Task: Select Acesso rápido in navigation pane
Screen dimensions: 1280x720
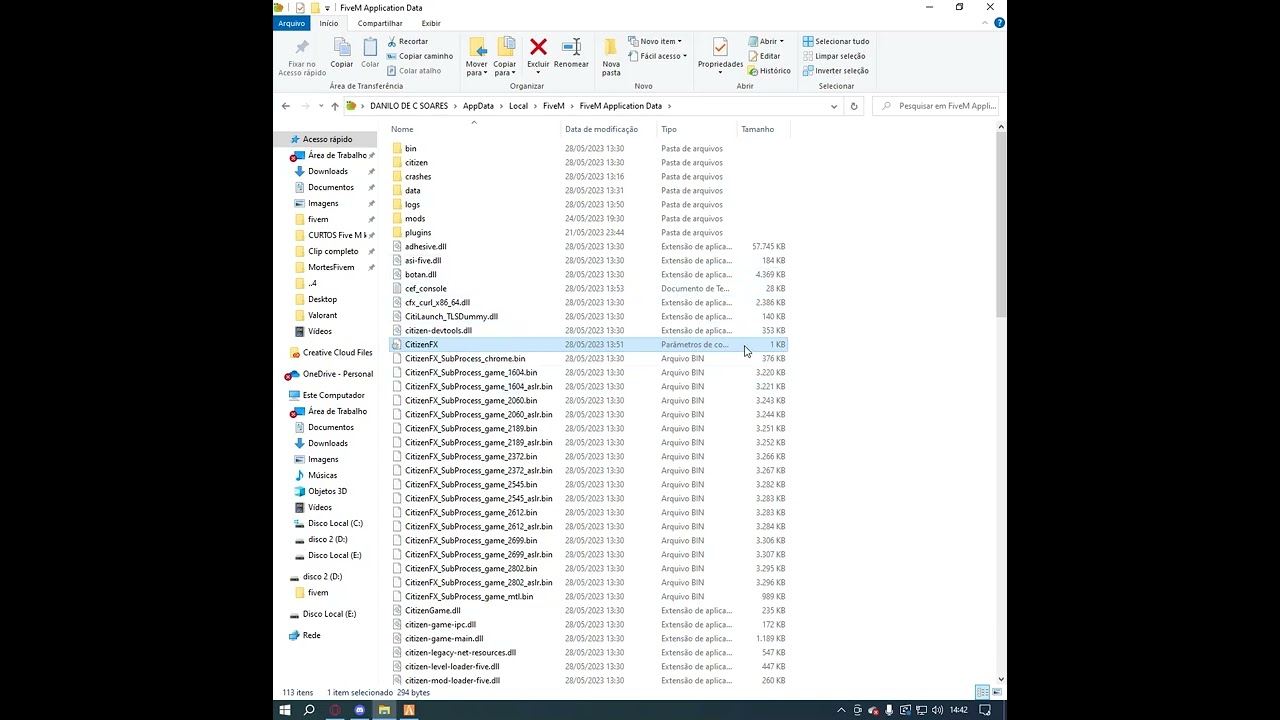Action: [x=327, y=139]
